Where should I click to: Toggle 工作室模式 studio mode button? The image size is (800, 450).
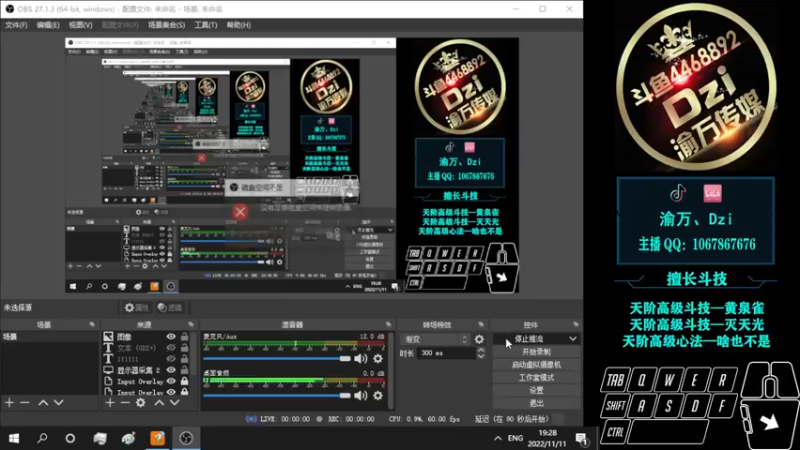(536, 378)
